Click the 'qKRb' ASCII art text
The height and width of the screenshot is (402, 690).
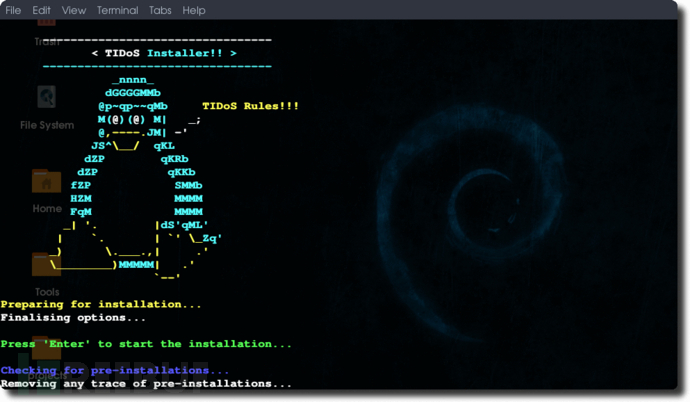(x=174, y=159)
